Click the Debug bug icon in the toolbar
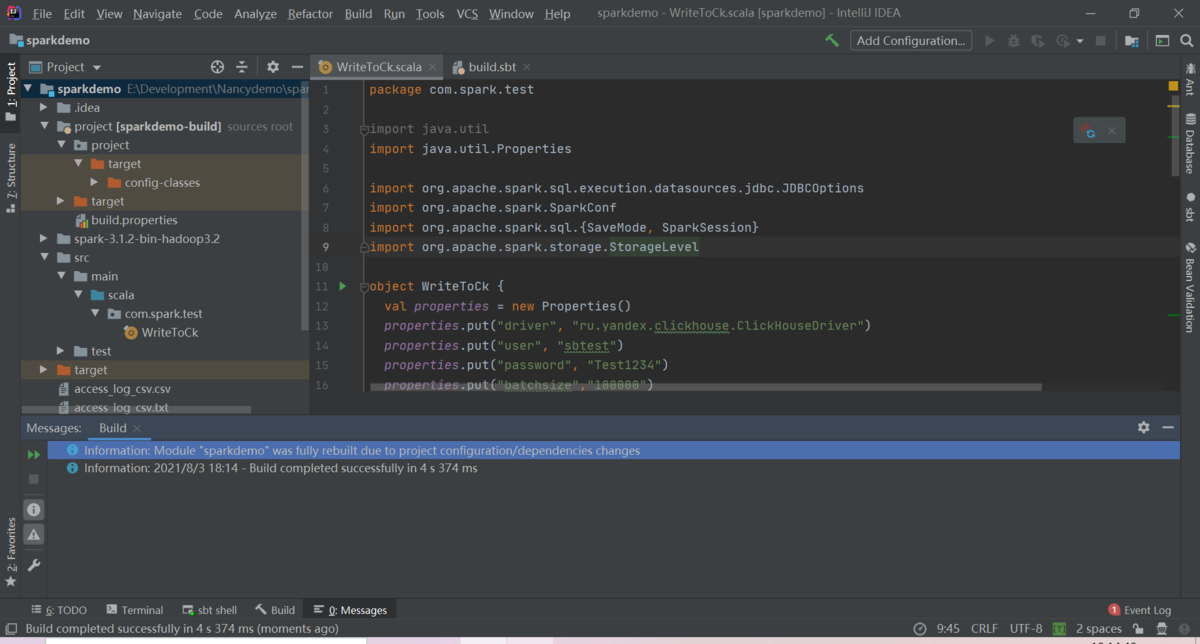Image resolution: width=1200 pixels, height=644 pixels. click(1014, 41)
